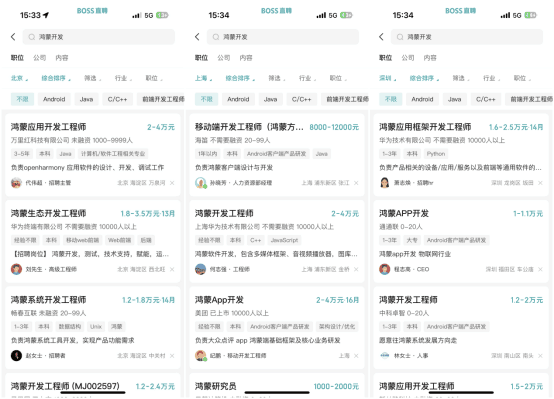554x399 pixels.
Task: Open recruiter 刘先生 avatar
Action: (16, 269)
